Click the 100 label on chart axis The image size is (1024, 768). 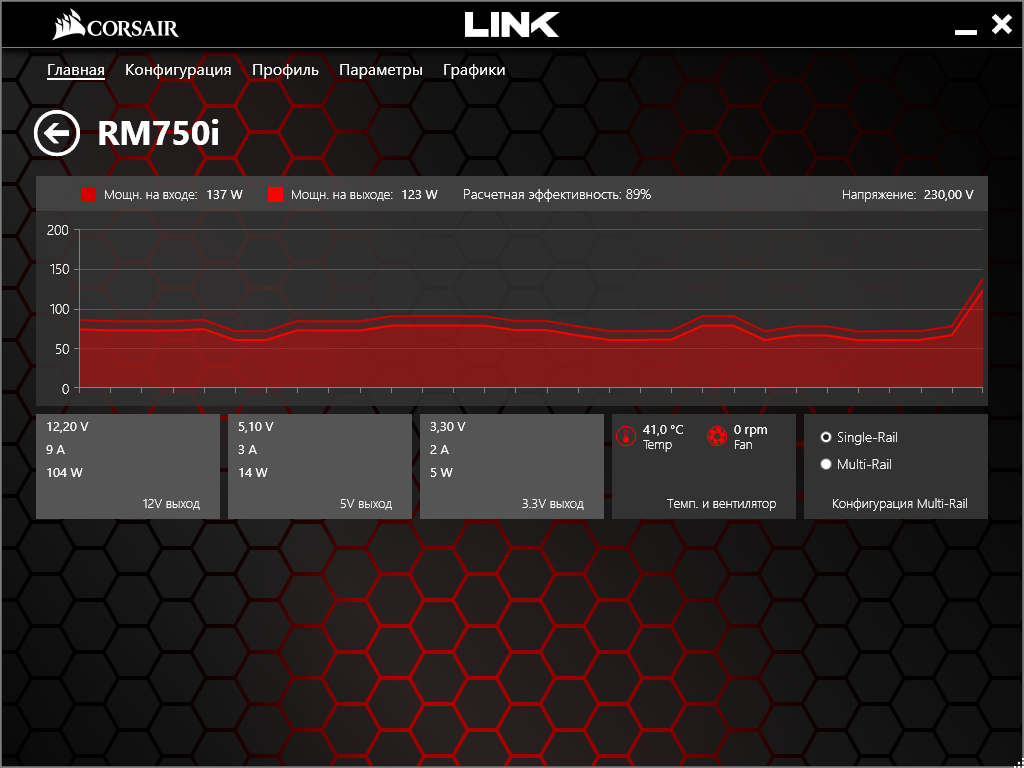(58, 310)
